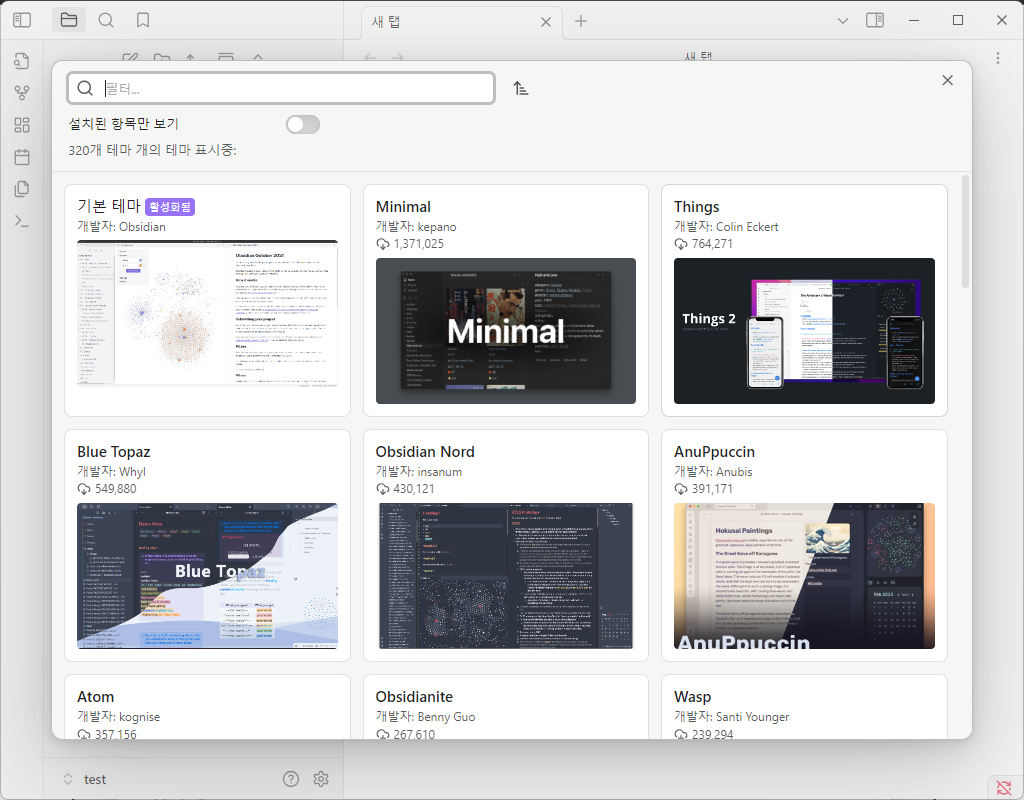This screenshot has height=800, width=1024.
Task: Open the Minimal theme preview image
Action: click(505, 330)
